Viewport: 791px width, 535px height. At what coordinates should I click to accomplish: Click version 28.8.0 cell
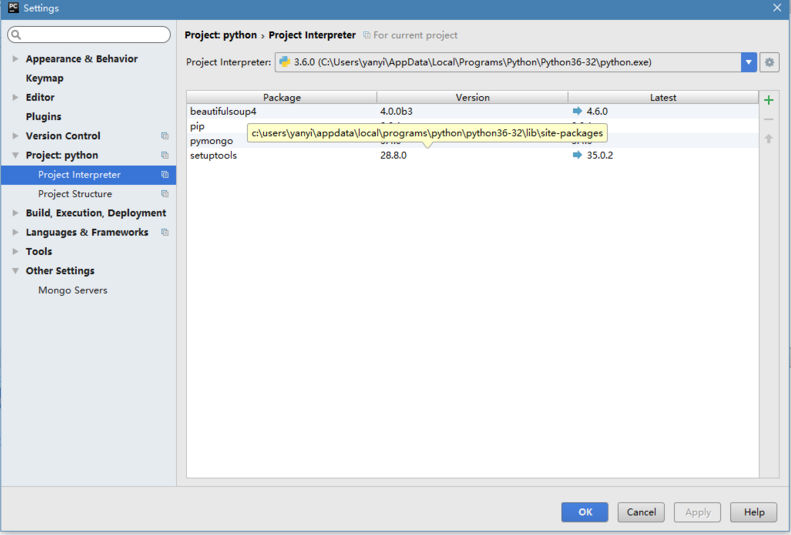393,155
